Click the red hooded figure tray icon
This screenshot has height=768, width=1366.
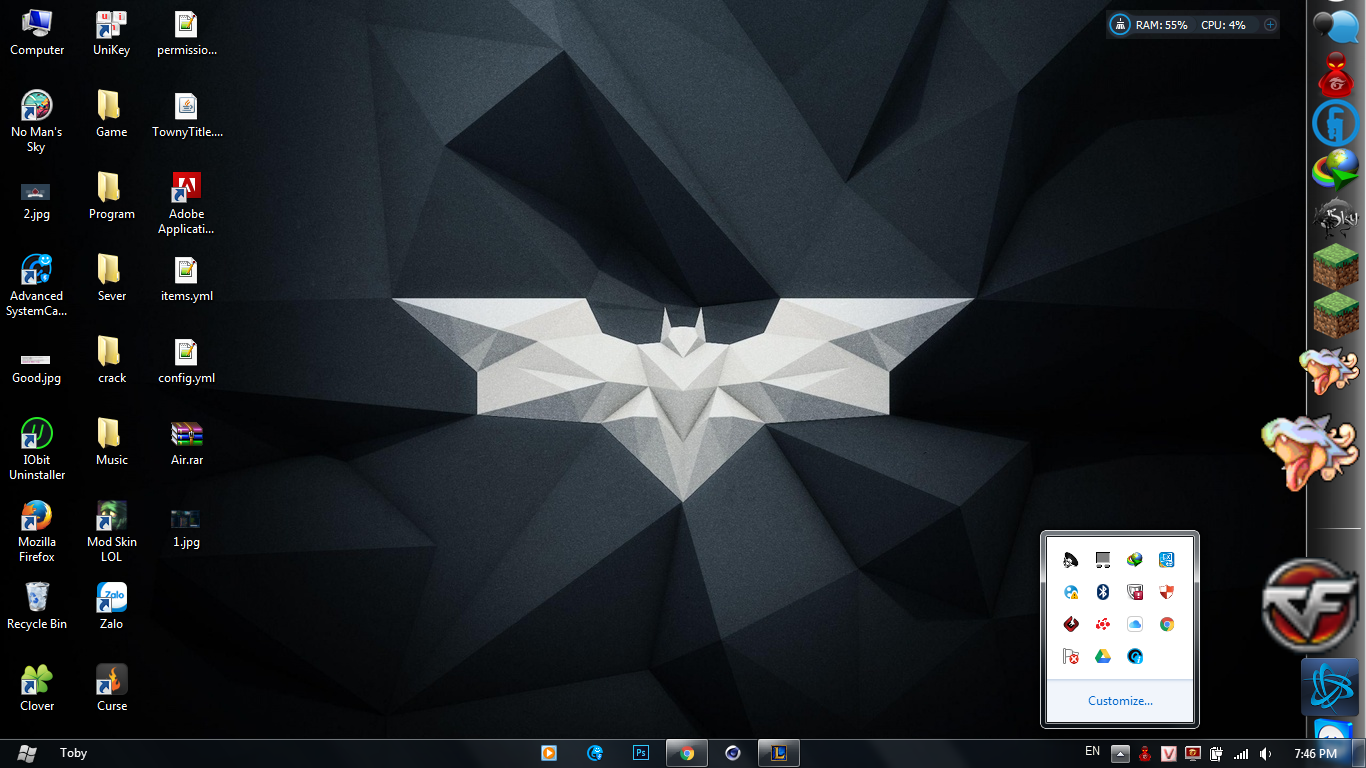1145,753
